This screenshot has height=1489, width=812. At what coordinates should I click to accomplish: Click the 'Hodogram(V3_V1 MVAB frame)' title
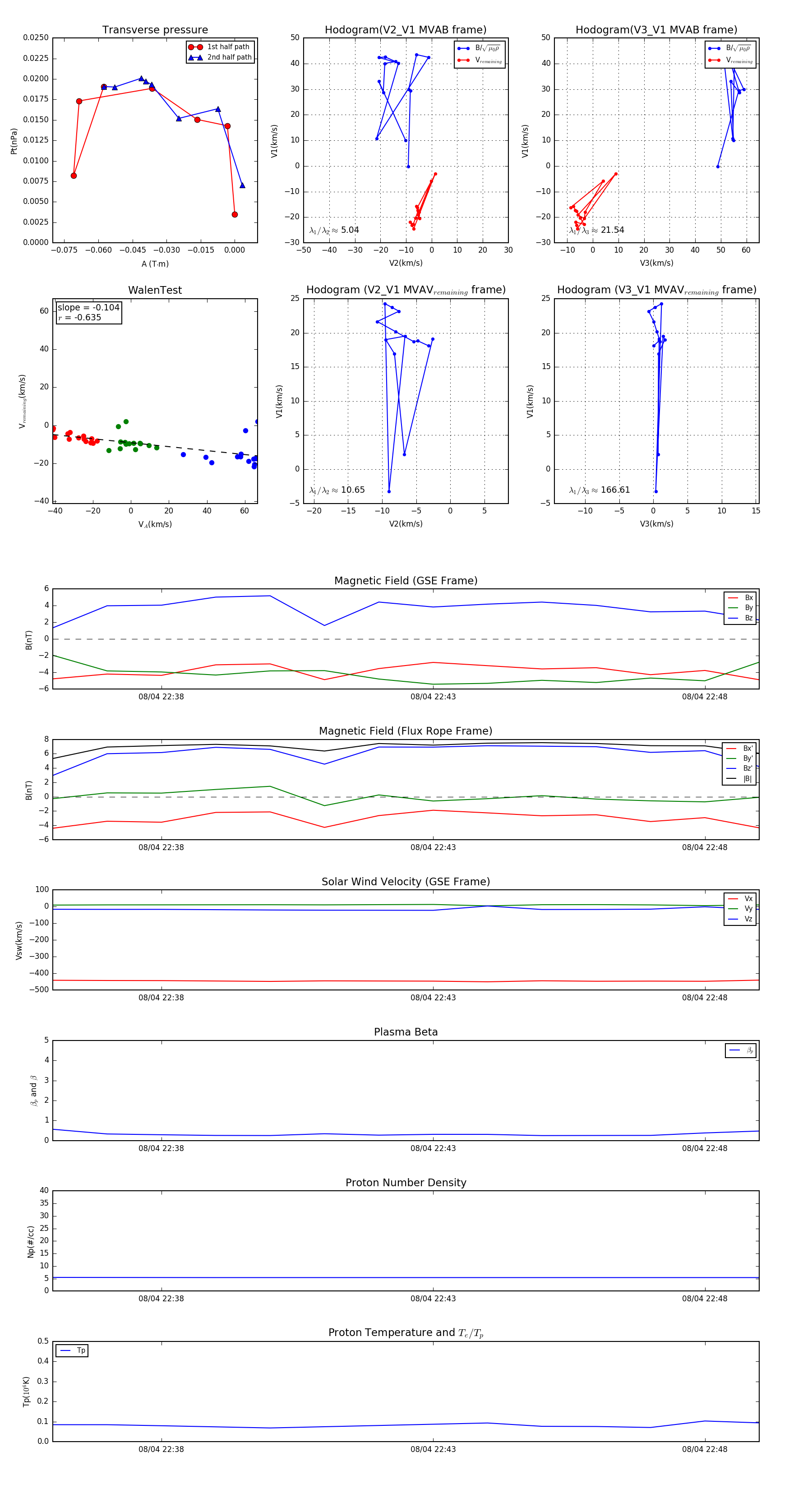(656, 30)
